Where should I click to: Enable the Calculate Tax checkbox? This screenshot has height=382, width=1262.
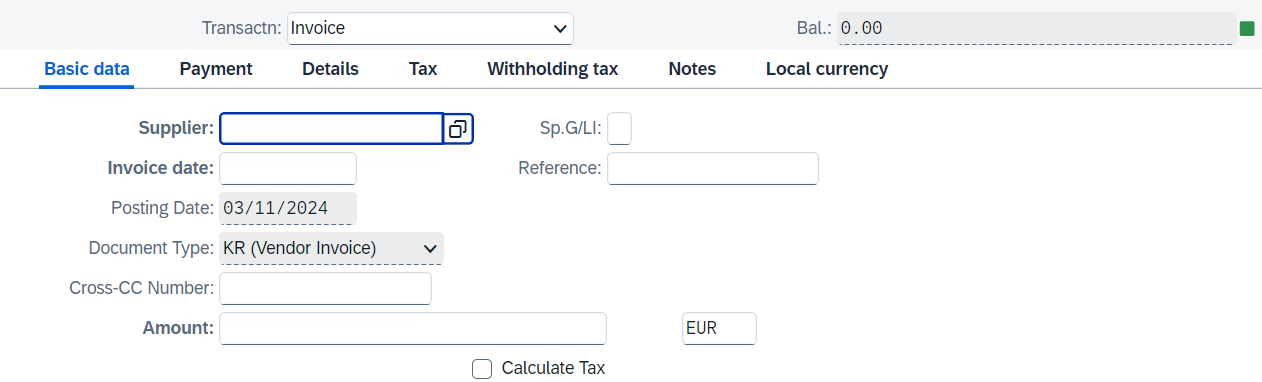(482, 369)
